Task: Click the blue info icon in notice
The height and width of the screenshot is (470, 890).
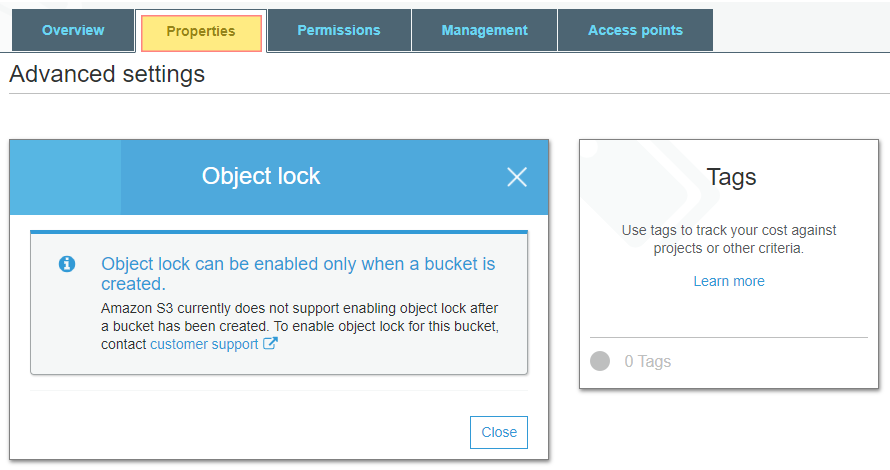Action: point(67,264)
